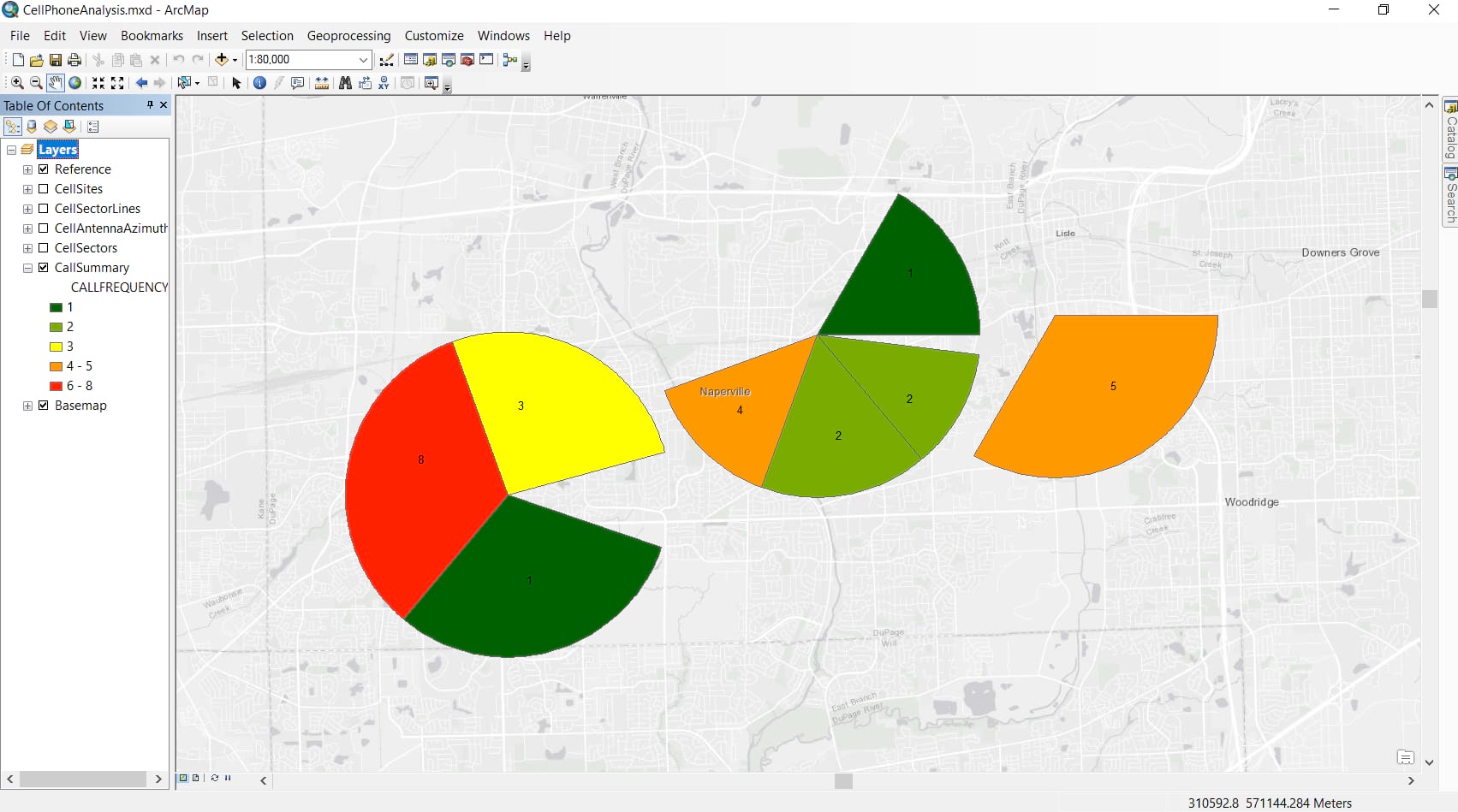The image size is (1458, 812).
Task: Expand the CellAntennaAzimuth layer node
Action: tap(27, 228)
